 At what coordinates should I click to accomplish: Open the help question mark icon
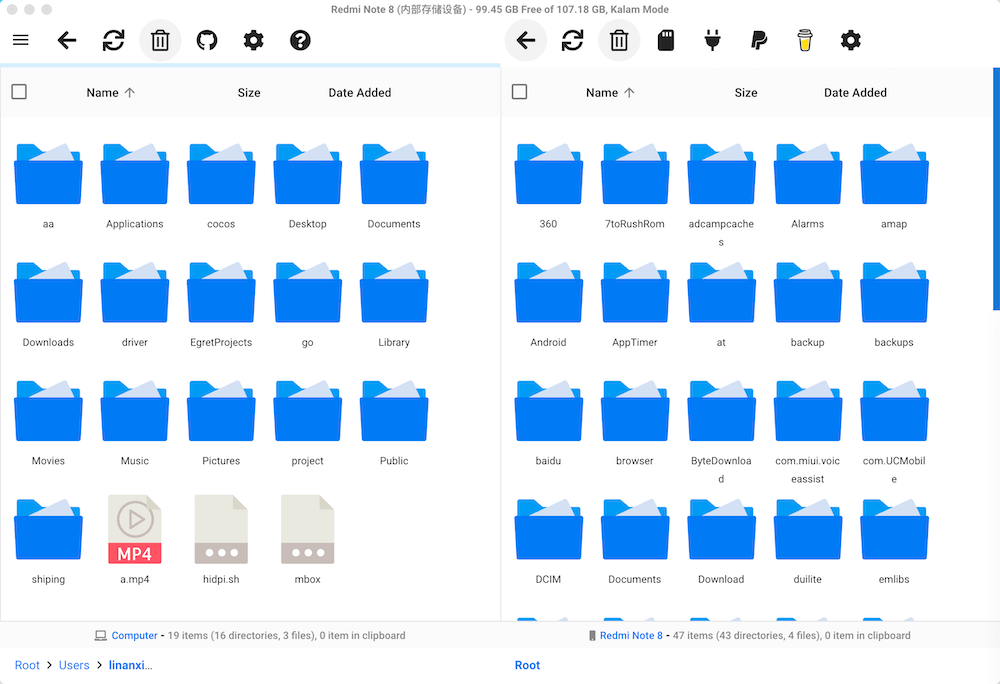click(300, 40)
